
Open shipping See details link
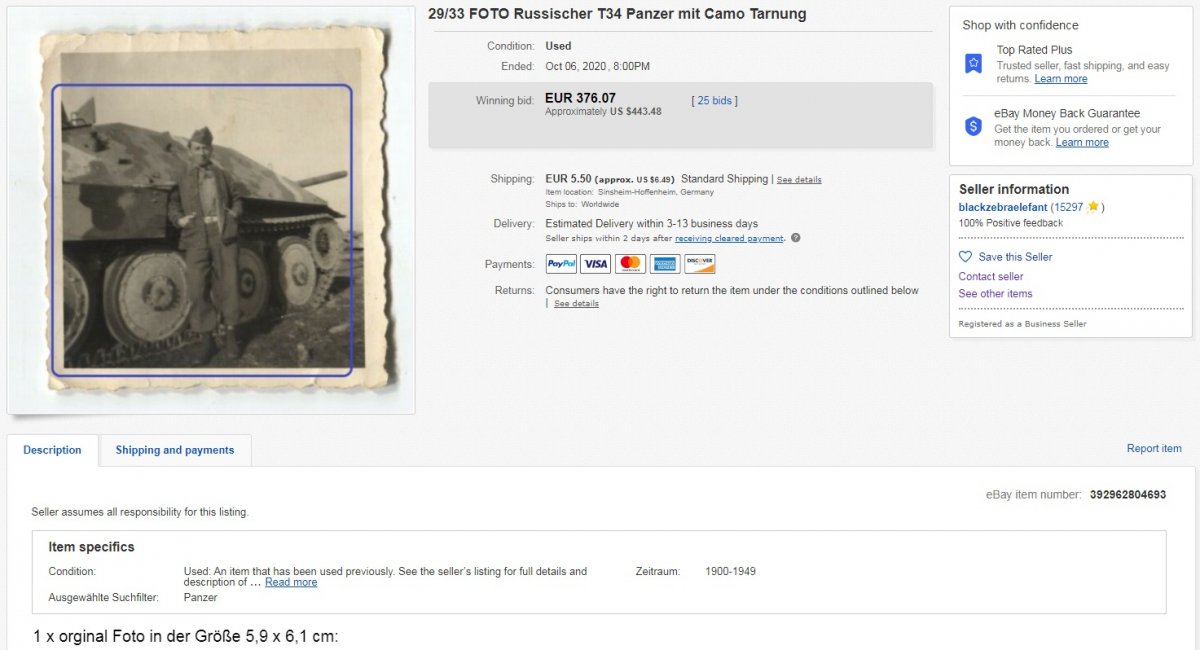pyautogui.click(x=799, y=180)
